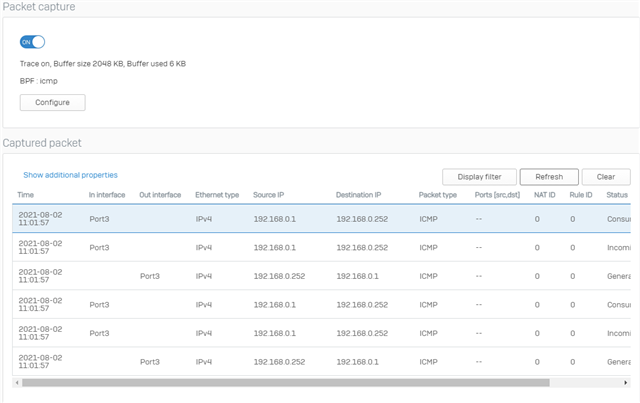Open Show additional properties link
The image size is (640, 403).
click(x=70, y=175)
